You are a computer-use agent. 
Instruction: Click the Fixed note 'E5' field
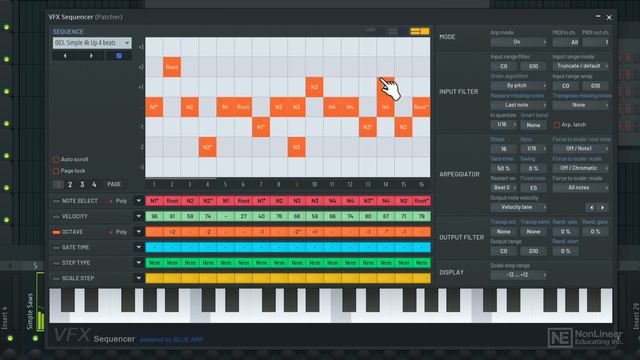click(x=533, y=188)
